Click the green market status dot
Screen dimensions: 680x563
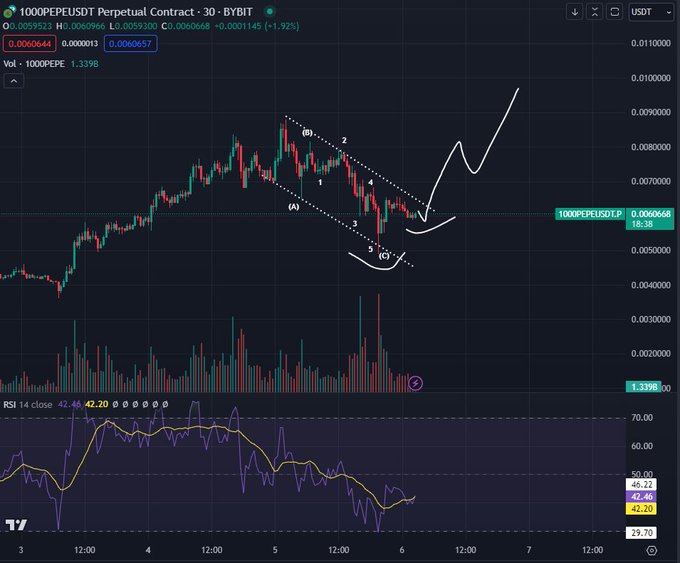point(270,11)
